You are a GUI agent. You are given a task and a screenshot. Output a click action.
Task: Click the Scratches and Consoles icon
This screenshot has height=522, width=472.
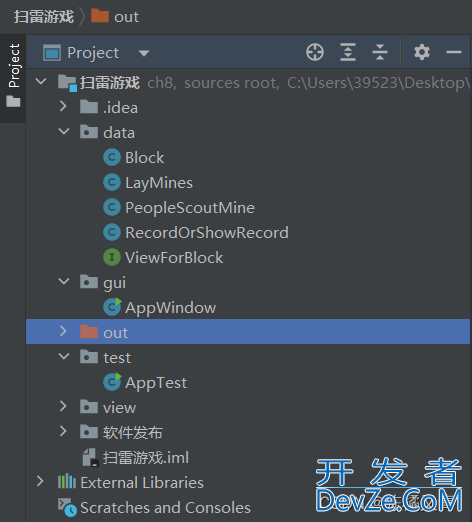click(x=67, y=507)
